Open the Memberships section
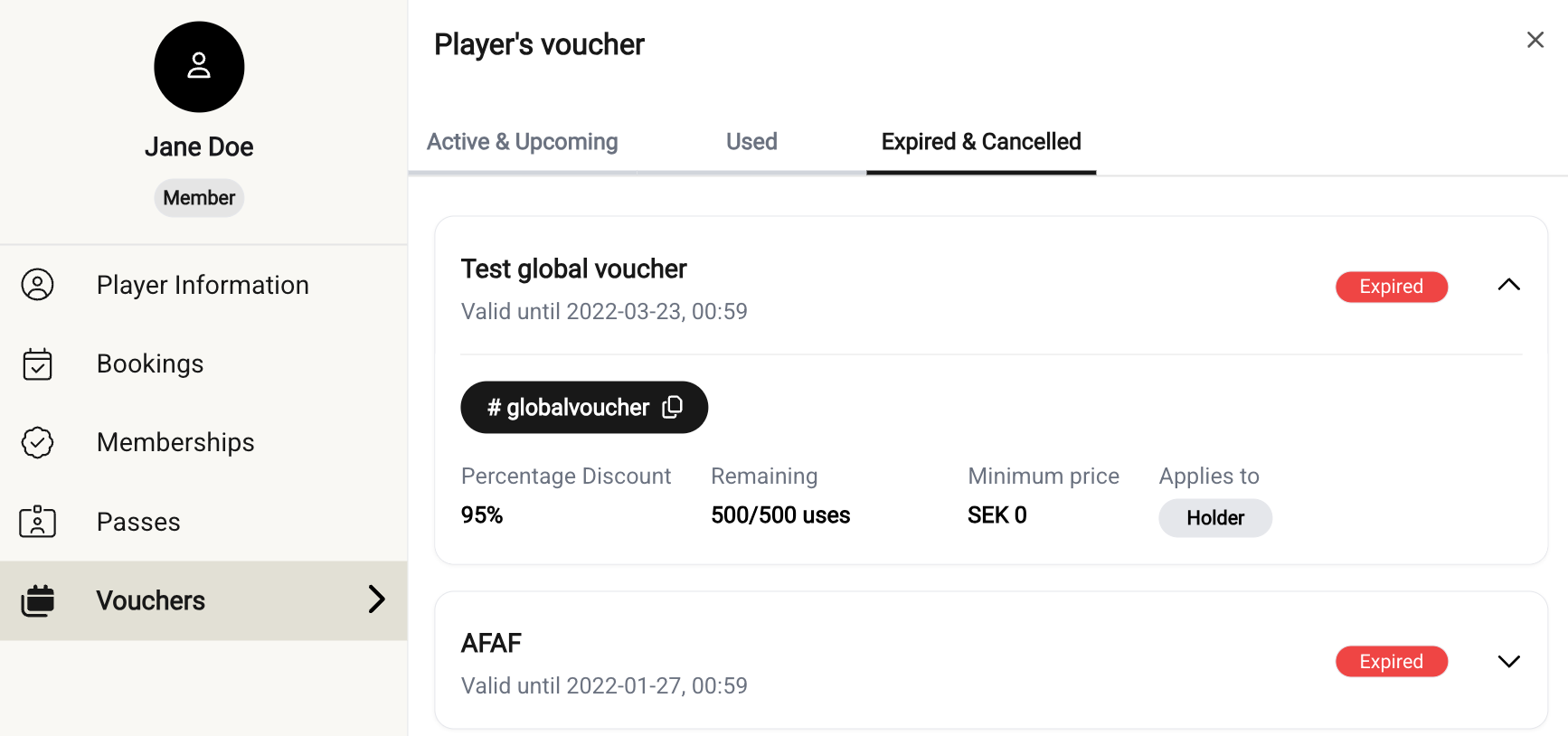Screen dimensions: 1568x736 (x=175, y=442)
